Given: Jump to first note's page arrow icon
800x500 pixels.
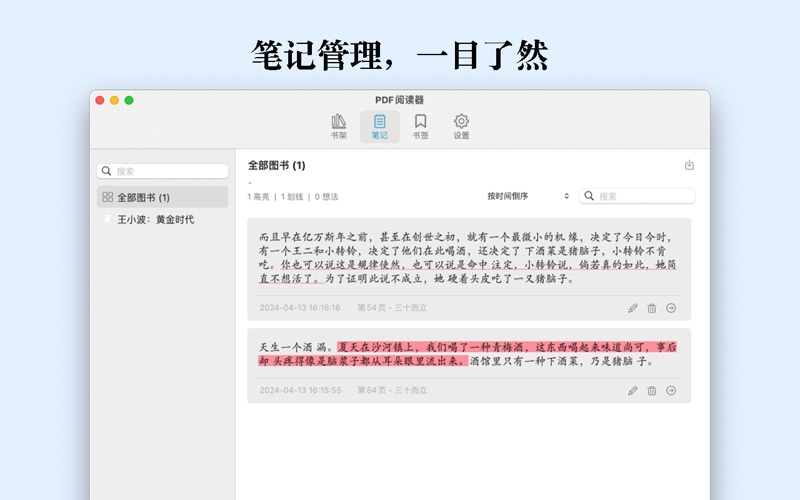Looking at the screenshot, I should [671, 308].
